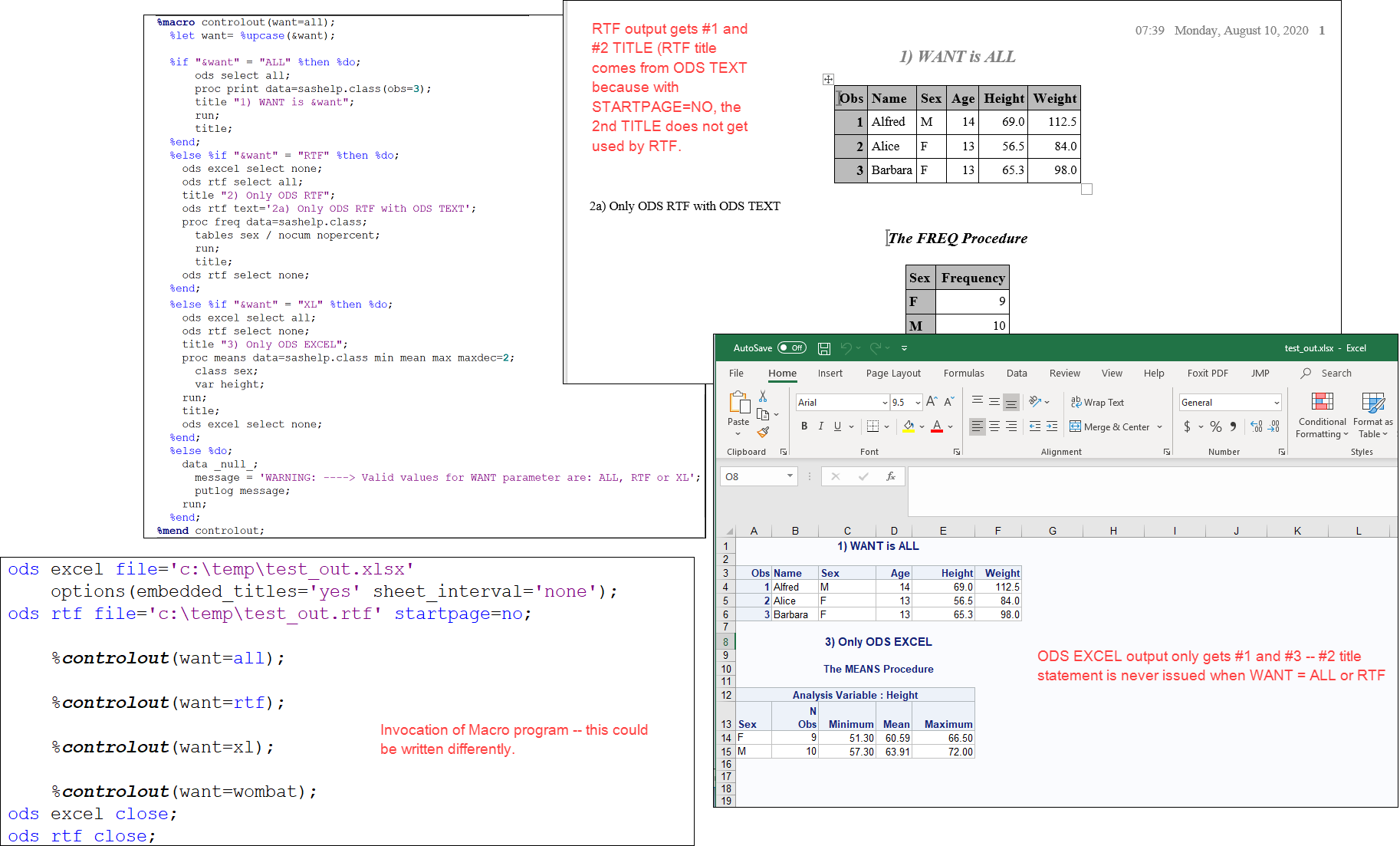1400x846 pixels.
Task: Click the Insert Function fx icon
Action: pyautogui.click(x=890, y=476)
